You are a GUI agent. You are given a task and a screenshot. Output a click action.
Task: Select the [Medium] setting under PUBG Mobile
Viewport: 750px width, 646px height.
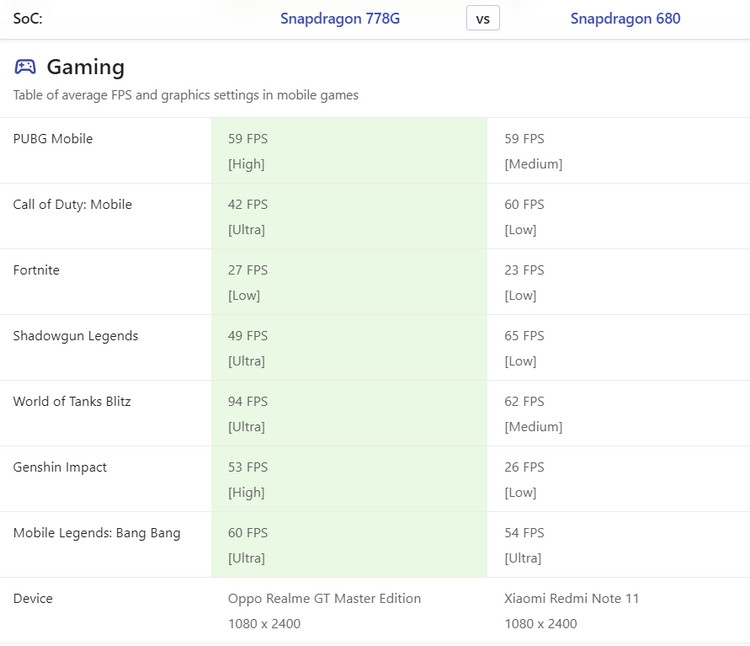533,164
